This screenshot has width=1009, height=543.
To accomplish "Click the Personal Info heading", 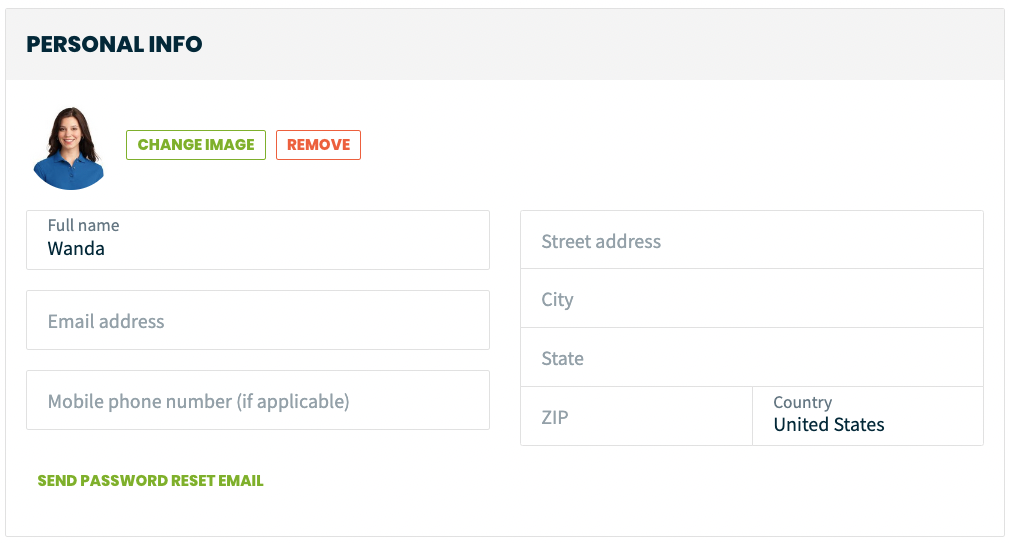I will (x=115, y=44).
